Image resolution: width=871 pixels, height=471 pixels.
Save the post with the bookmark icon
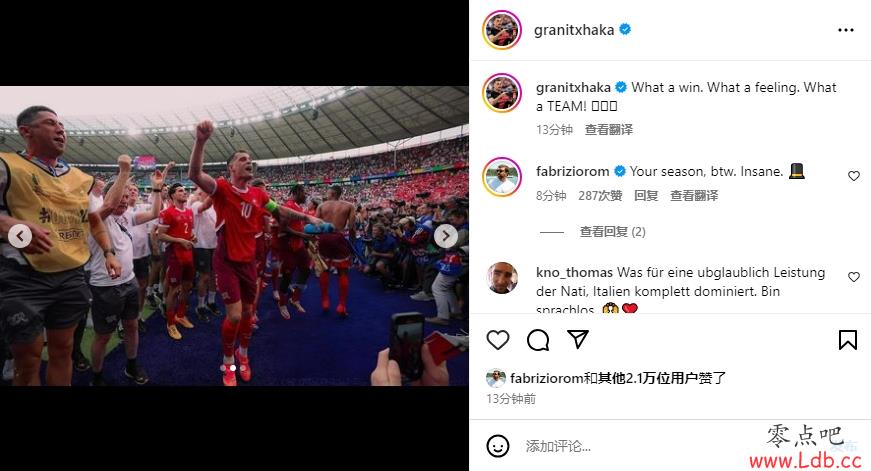point(848,340)
